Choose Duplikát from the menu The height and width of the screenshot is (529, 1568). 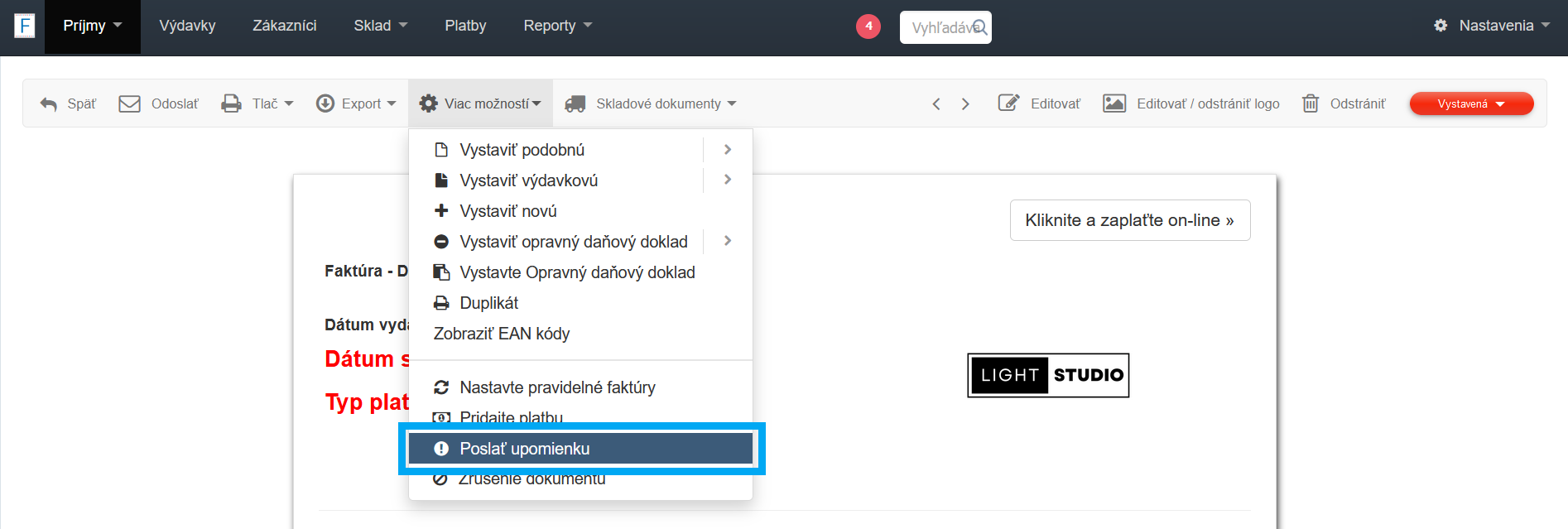(489, 303)
